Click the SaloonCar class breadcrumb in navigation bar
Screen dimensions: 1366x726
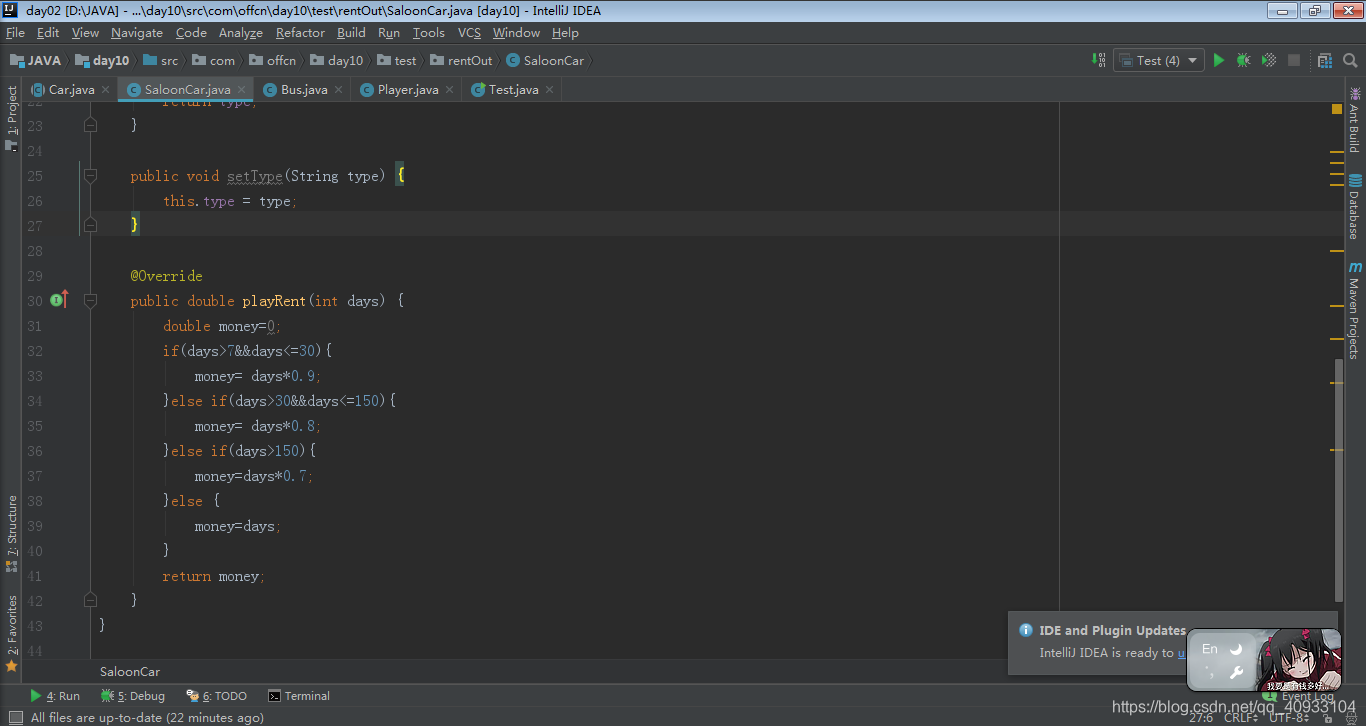point(545,60)
